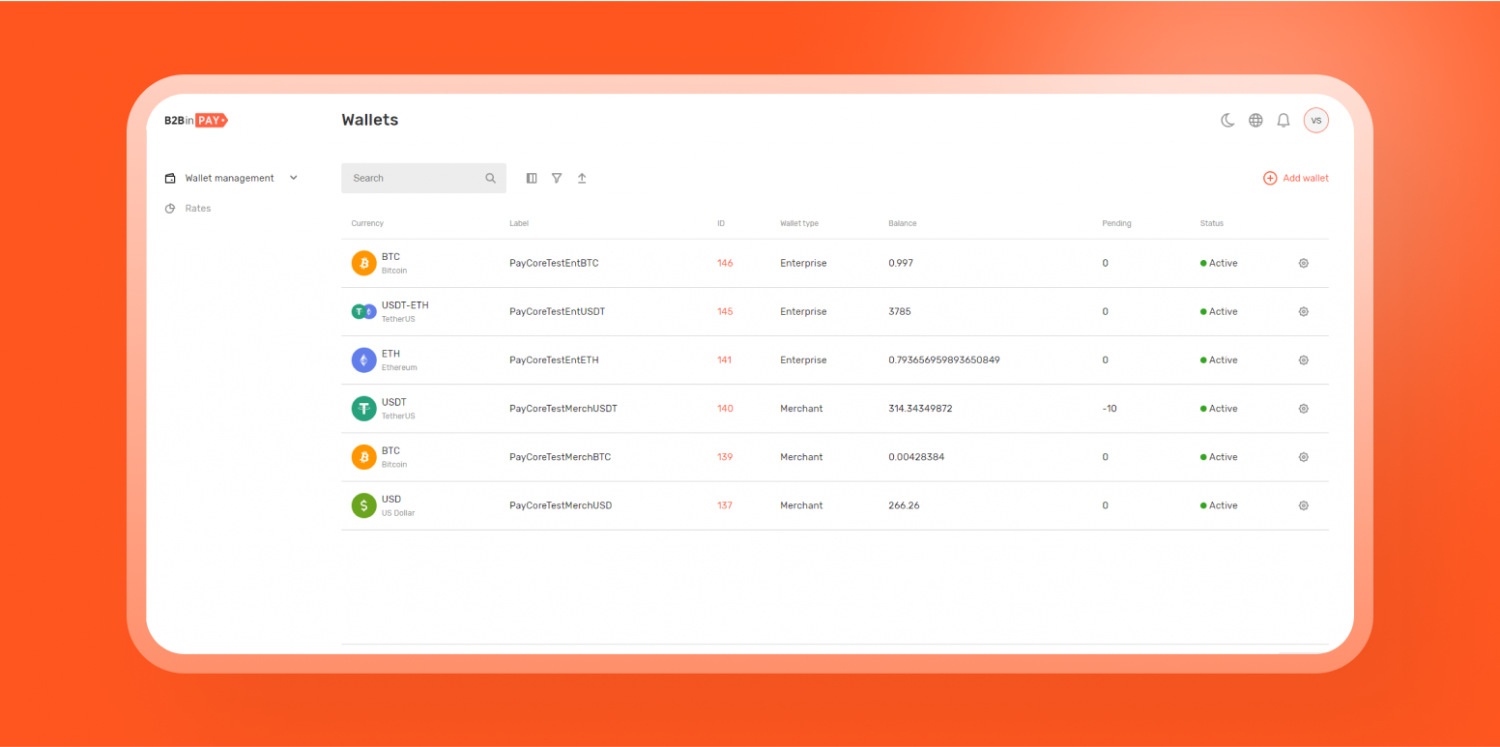Select label PayCoreTestMerchUSDT

563,408
